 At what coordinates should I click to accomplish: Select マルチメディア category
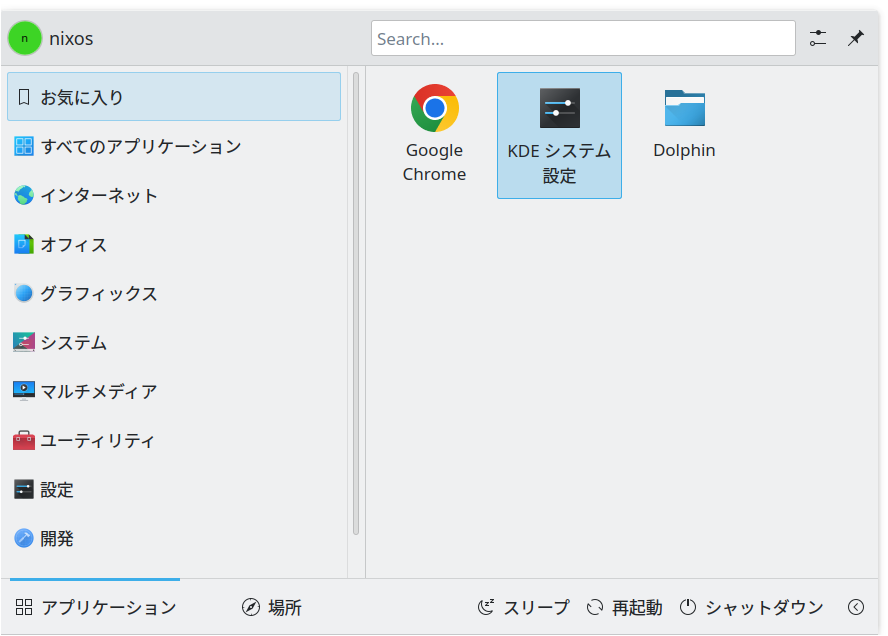point(174,391)
